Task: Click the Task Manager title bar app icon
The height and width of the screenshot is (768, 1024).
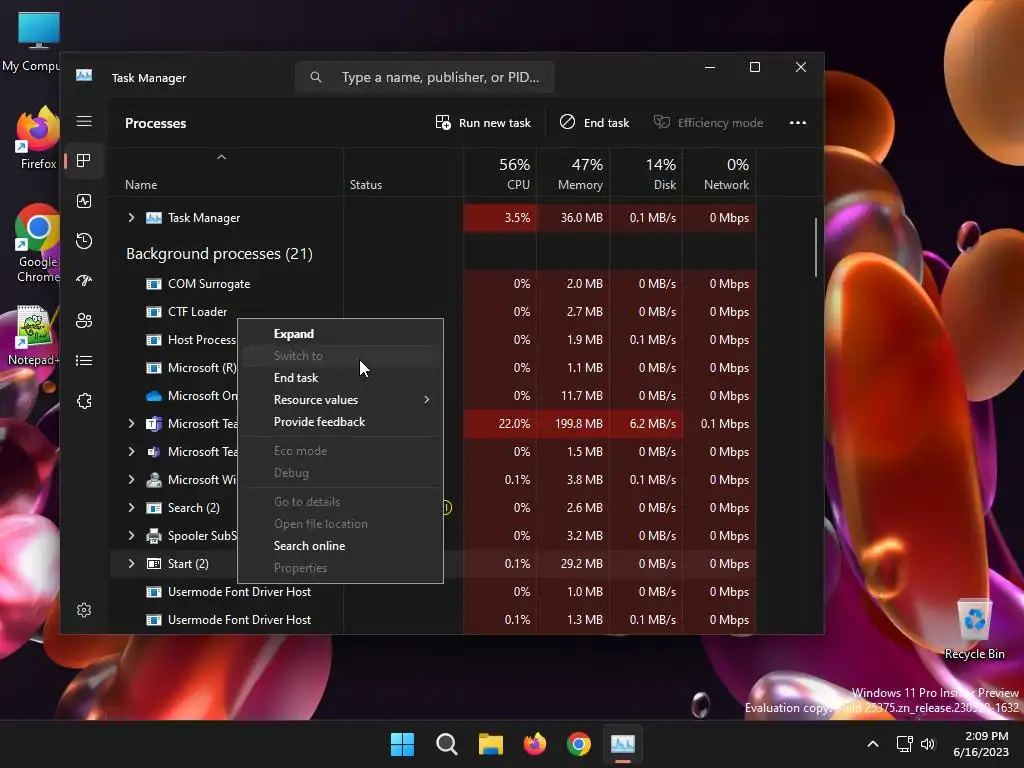Action: pos(84,76)
